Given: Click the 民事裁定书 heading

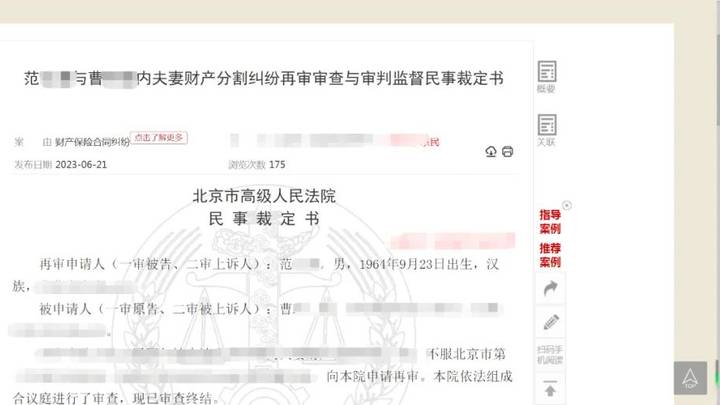Looking at the screenshot, I should 264,219.
